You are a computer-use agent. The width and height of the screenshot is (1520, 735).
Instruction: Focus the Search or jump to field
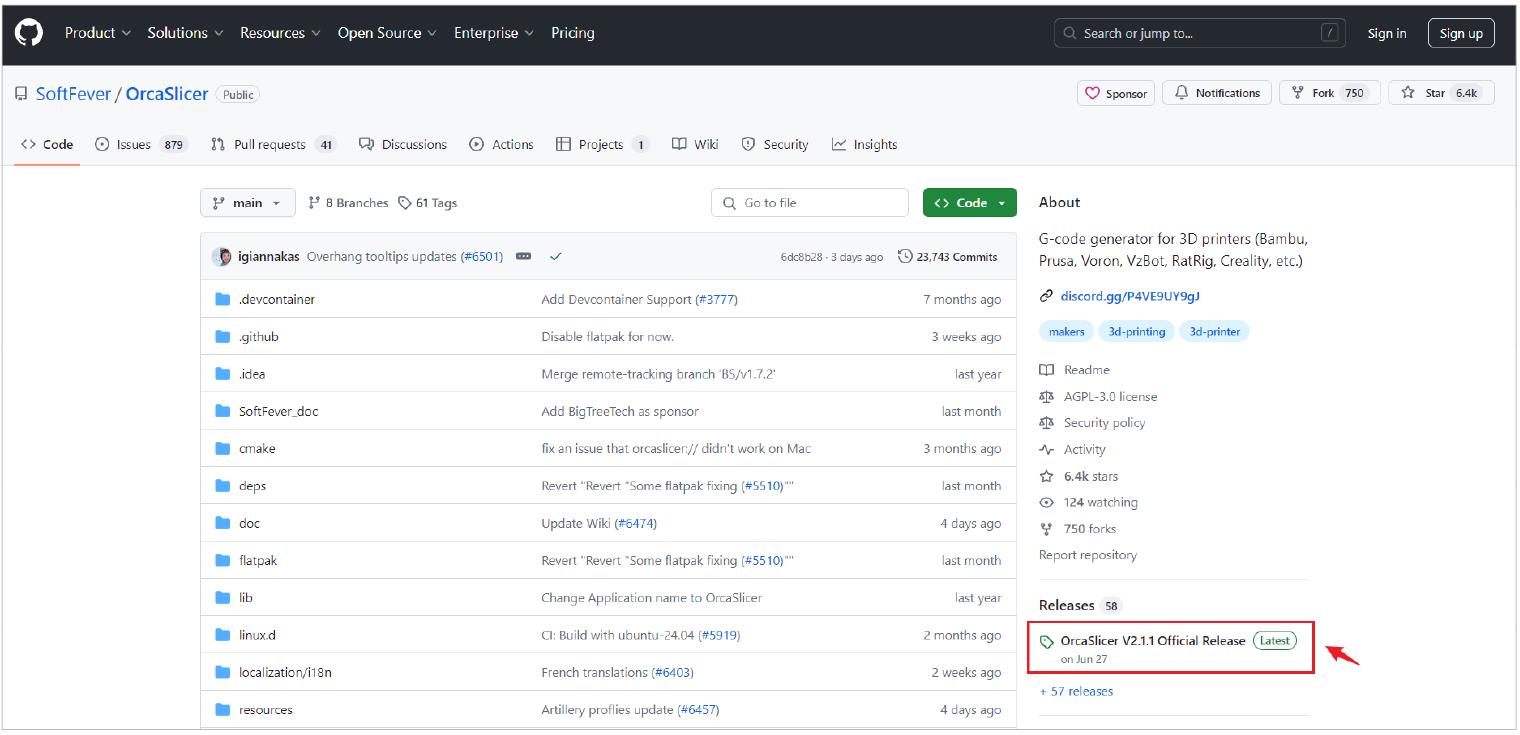point(1200,33)
